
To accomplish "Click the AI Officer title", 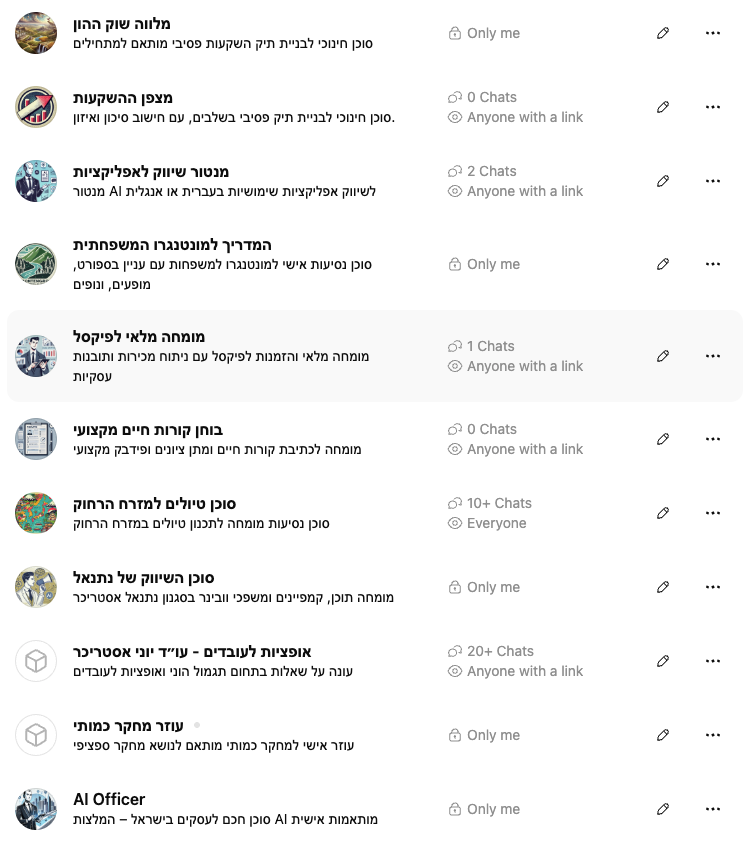I will (109, 799).
